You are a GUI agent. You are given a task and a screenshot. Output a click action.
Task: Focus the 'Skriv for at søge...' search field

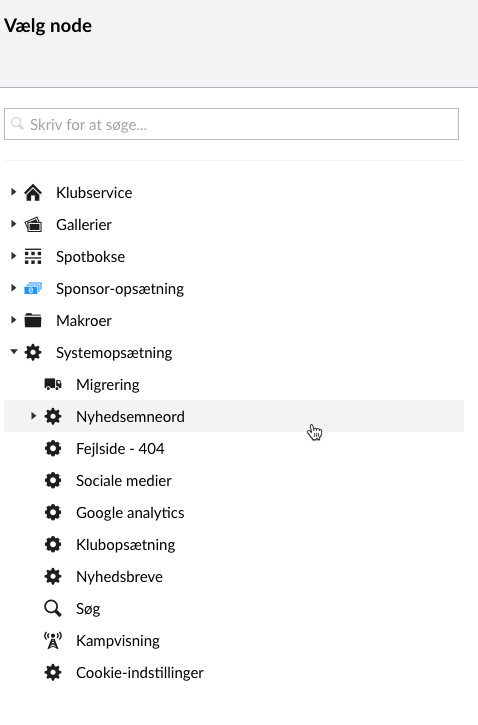[232, 124]
